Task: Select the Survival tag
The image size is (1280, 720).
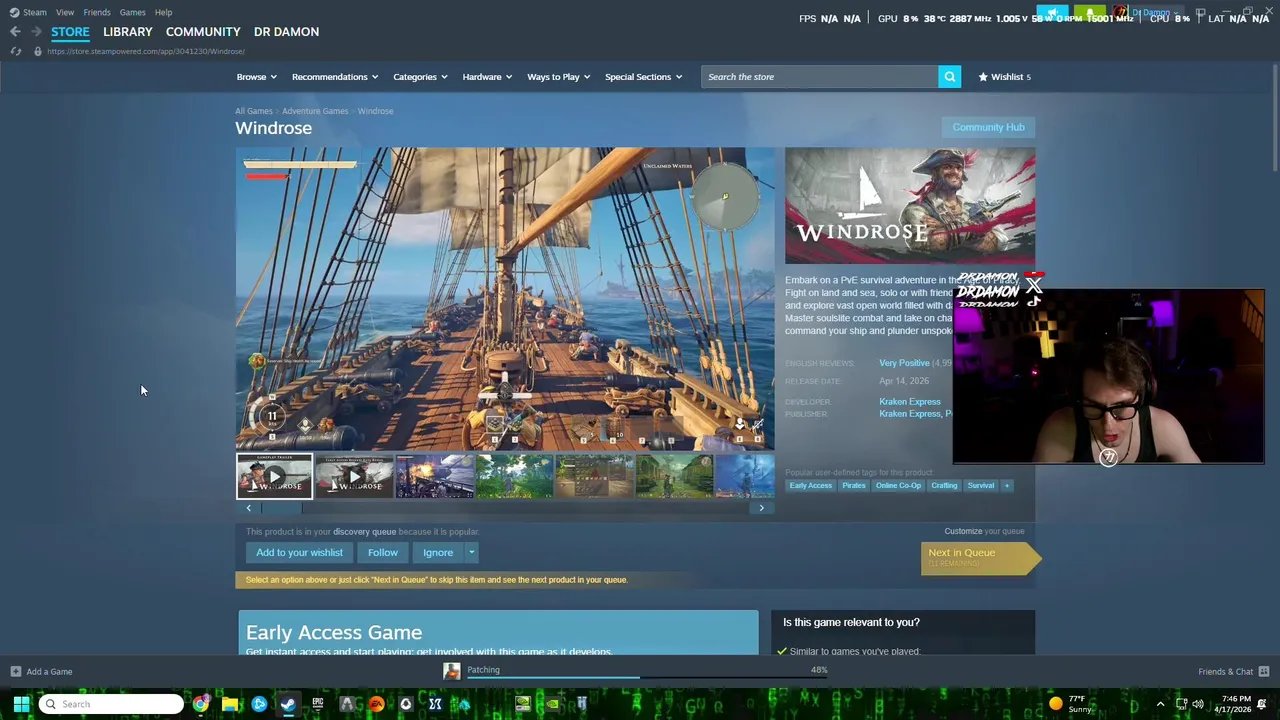Action: click(981, 486)
